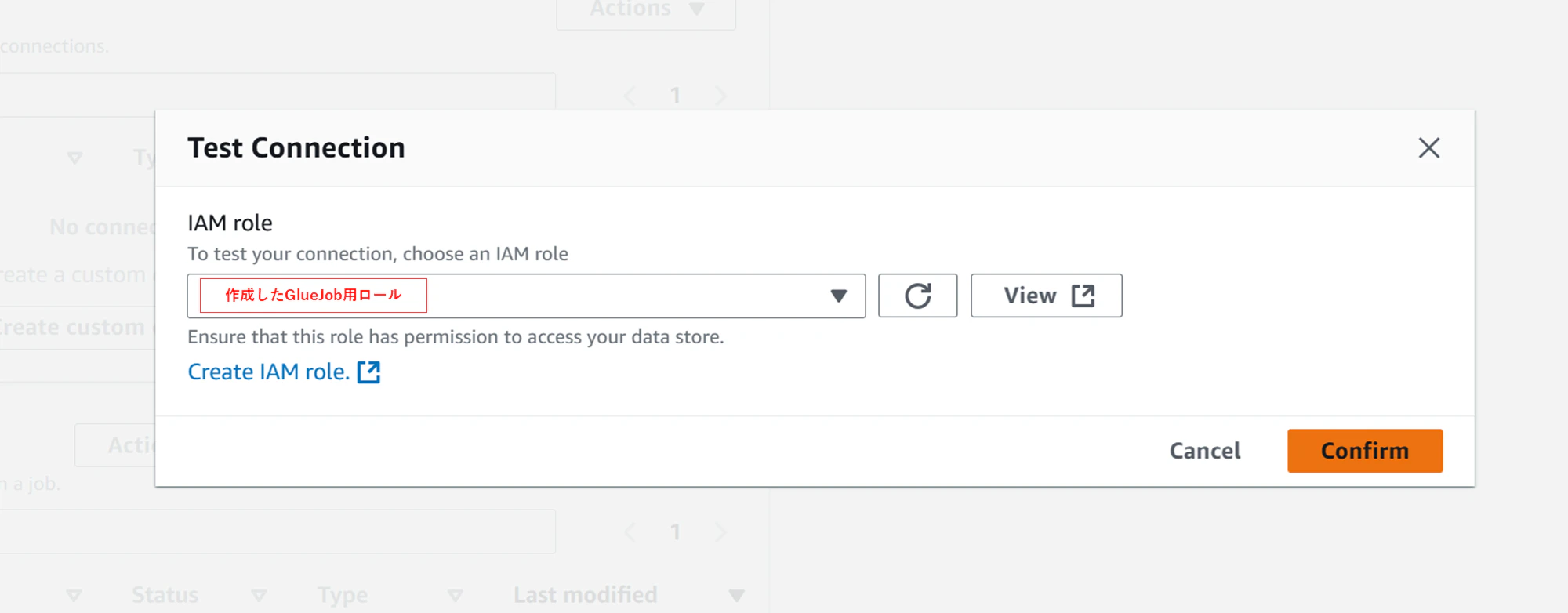
Task: Cancel the Test Connection dialog
Action: pyautogui.click(x=1205, y=451)
